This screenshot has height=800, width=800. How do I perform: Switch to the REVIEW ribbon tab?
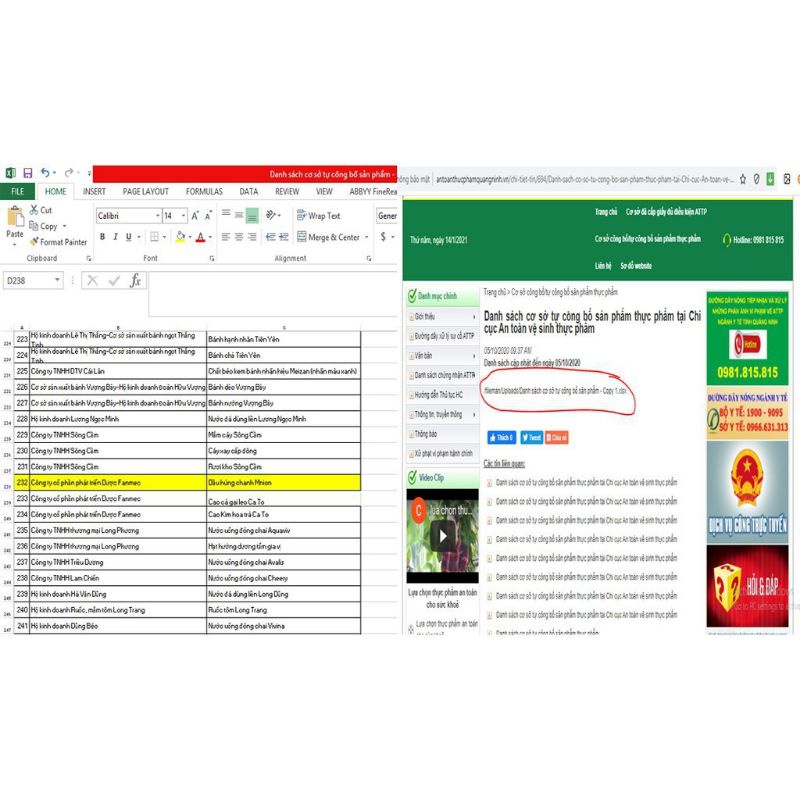pos(287,191)
